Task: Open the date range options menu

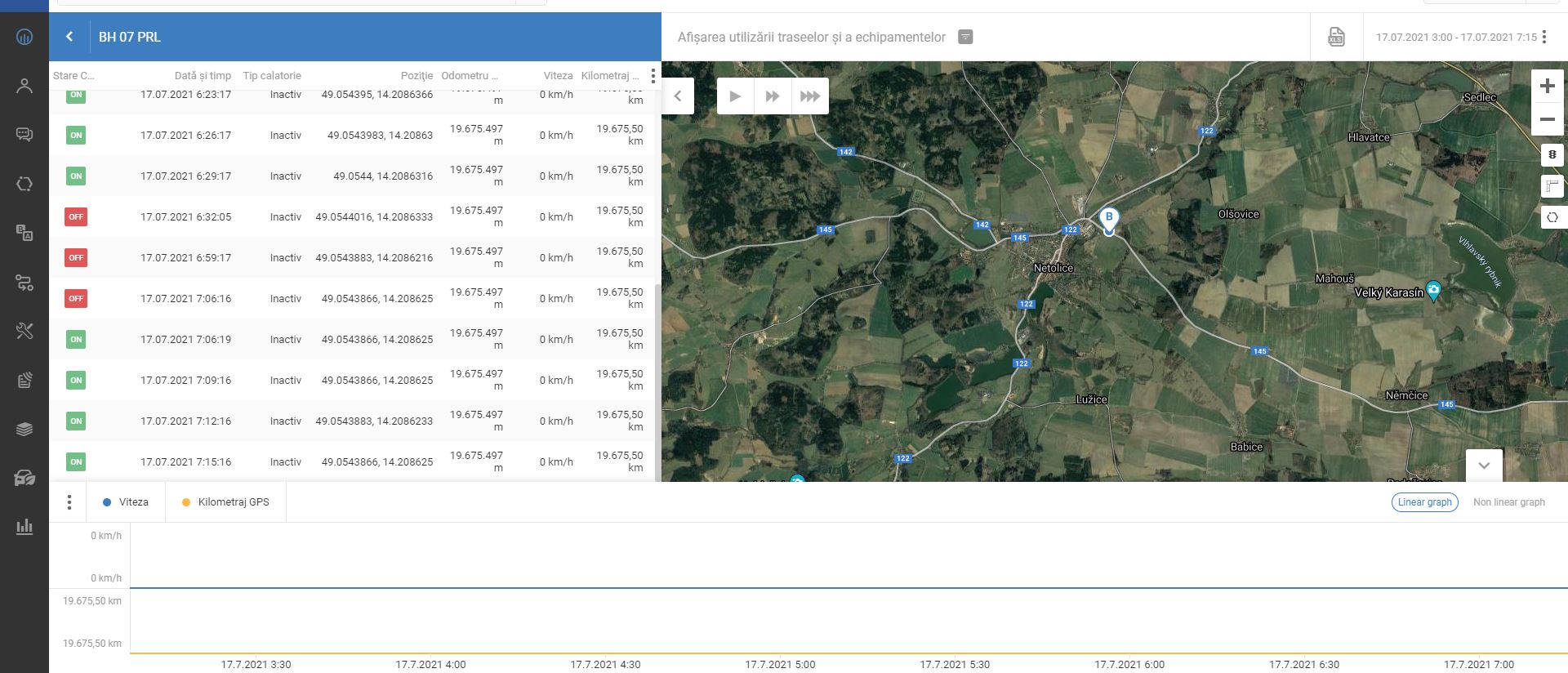Action: point(1544,37)
